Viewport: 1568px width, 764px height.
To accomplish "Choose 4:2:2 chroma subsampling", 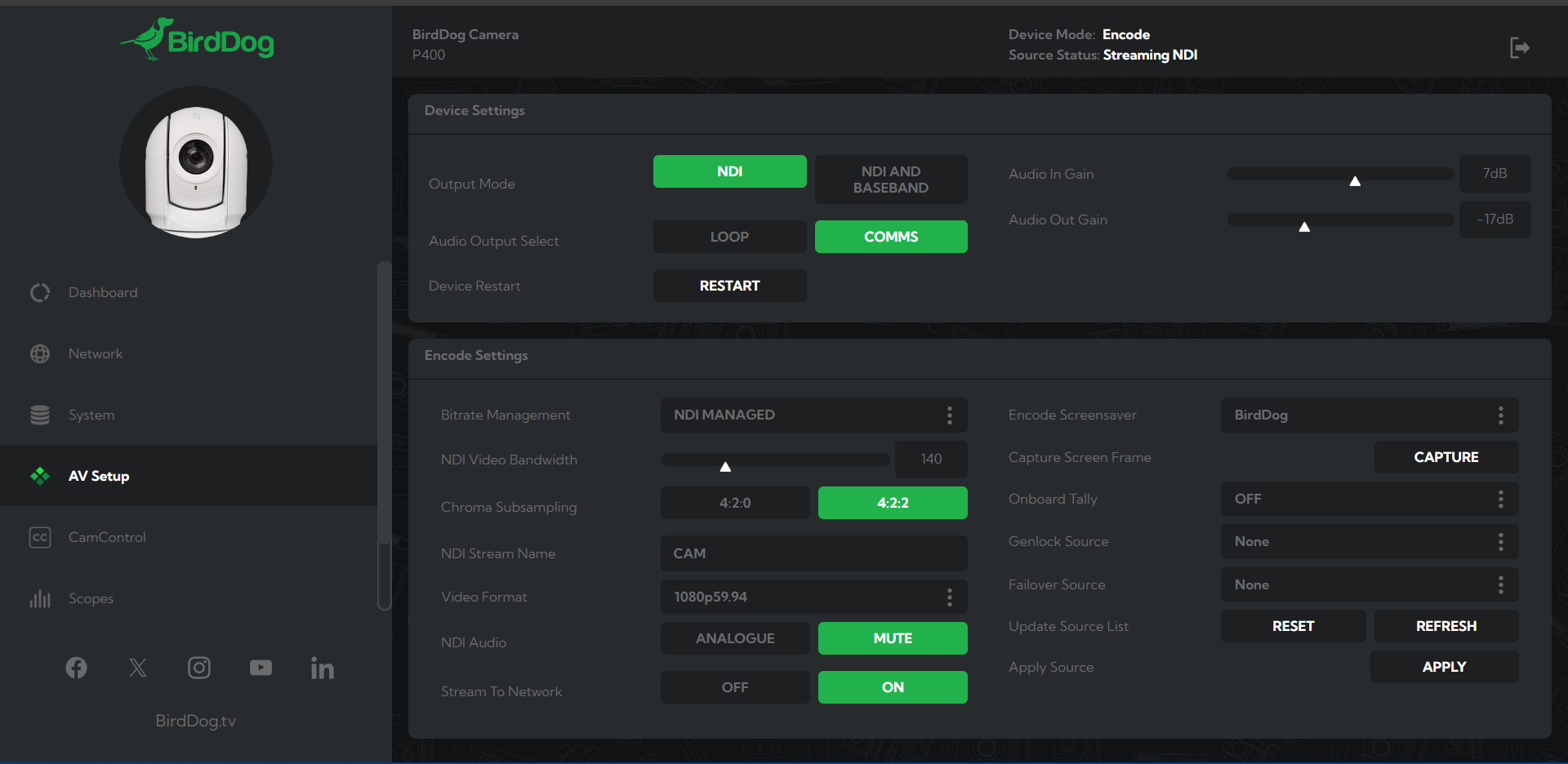I will point(893,503).
